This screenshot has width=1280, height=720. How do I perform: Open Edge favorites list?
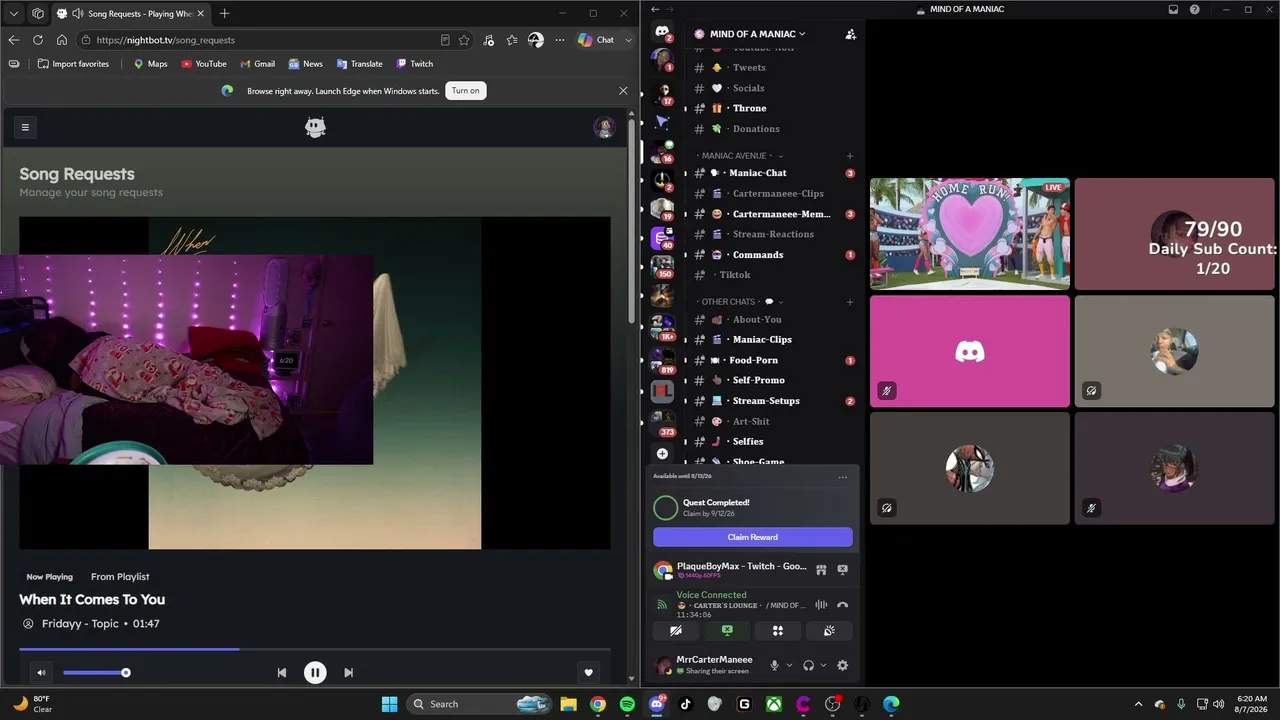click(x=512, y=40)
